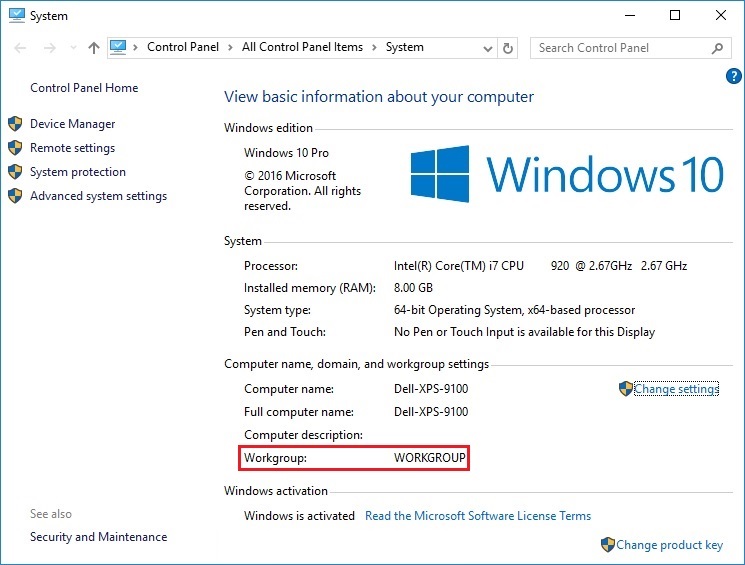This screenshot has height=565, width=745.
Task: Click shield icon beside System protection
Action: [15, 172]
